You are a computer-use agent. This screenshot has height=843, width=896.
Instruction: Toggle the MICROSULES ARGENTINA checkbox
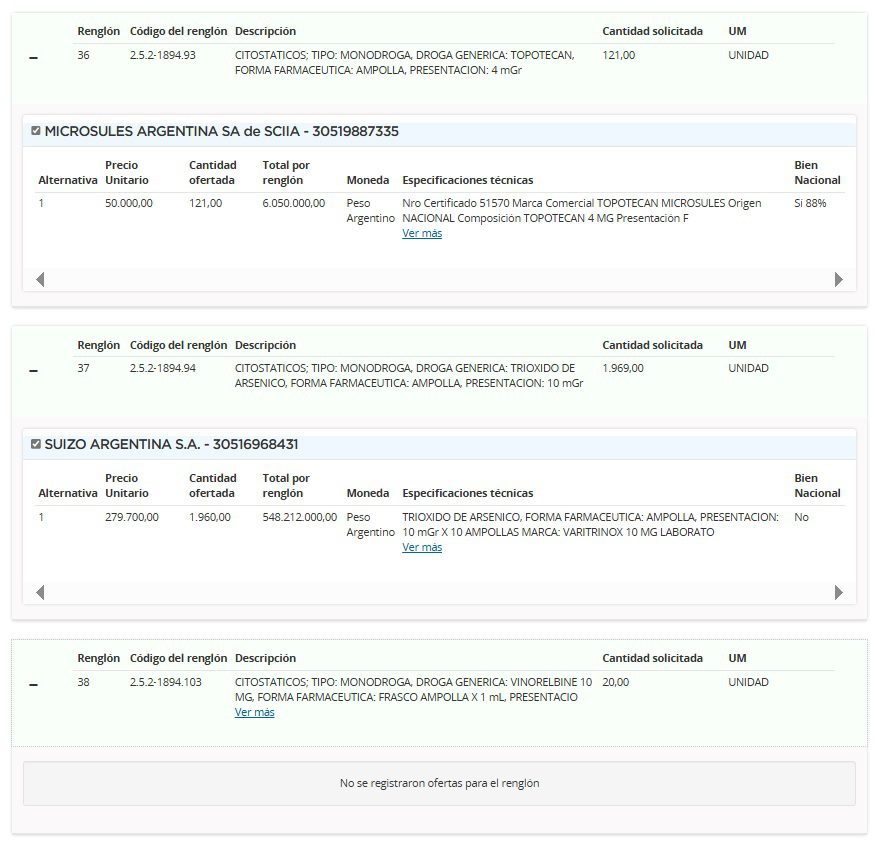coord(36,131)
